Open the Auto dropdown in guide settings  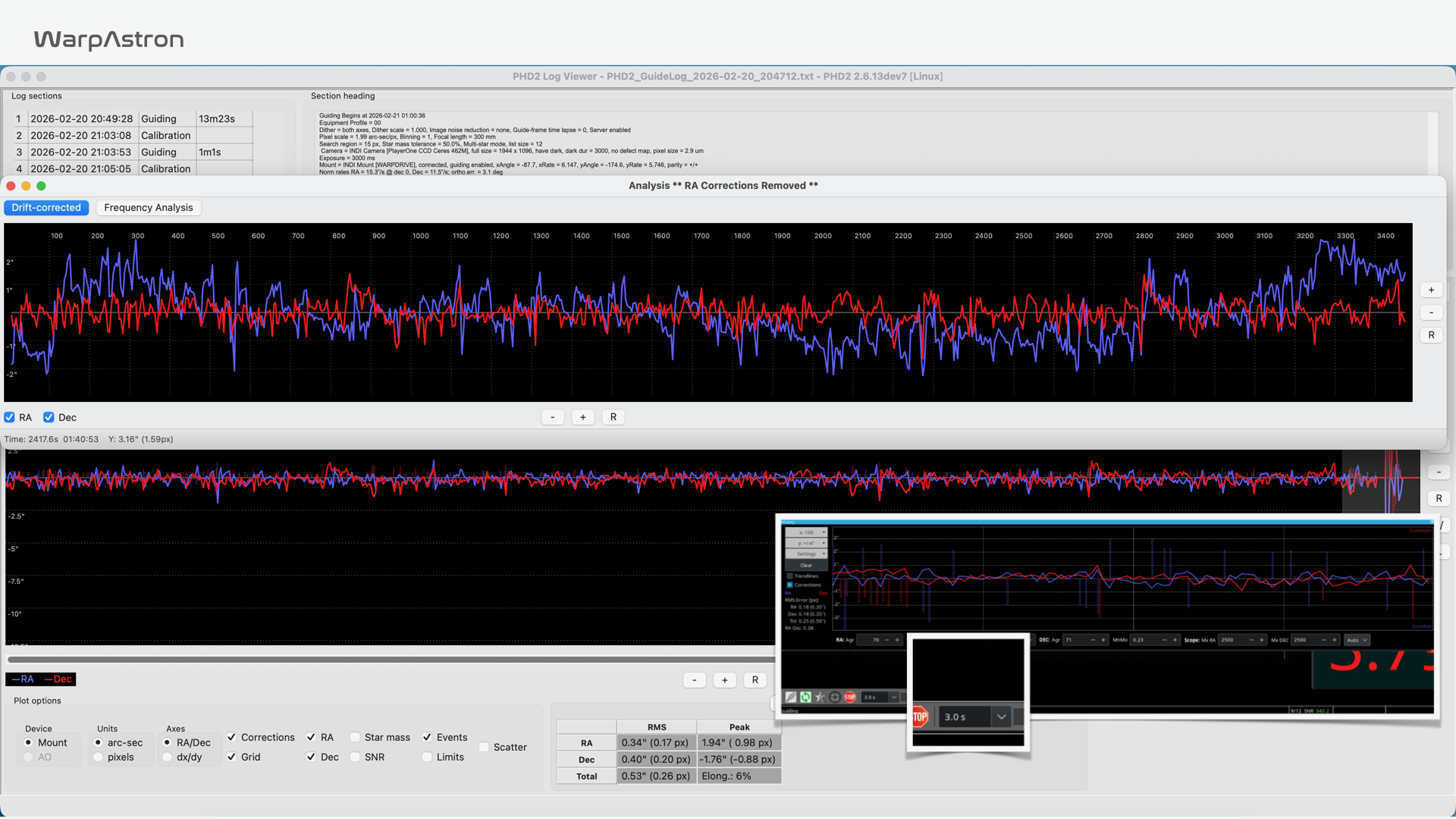pyautogui.click(x=1357, y=640)
